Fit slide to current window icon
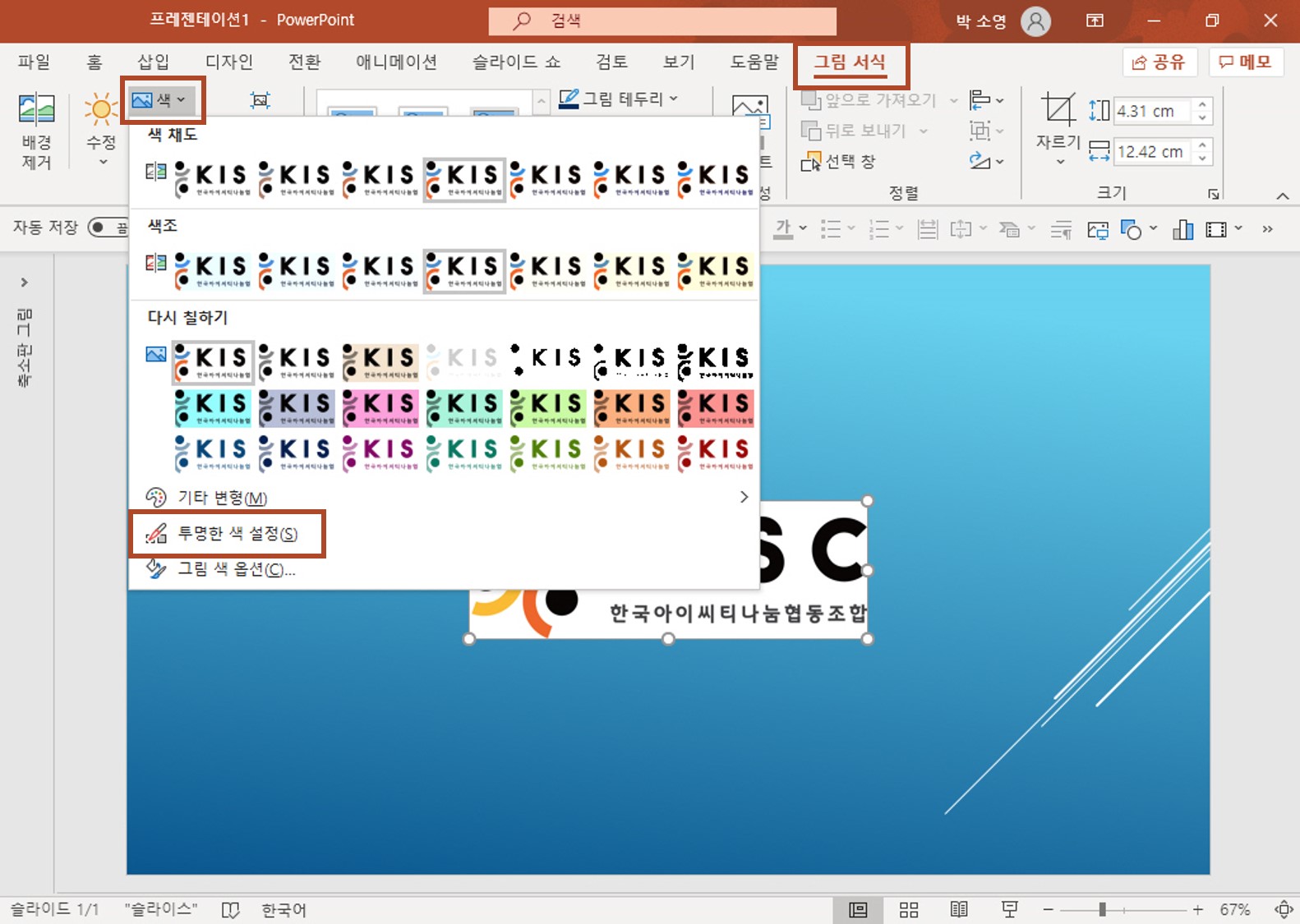Image resolution: width=1300 pixels, height=924 pixels. pyautogui.click(x=1284, y=909)
